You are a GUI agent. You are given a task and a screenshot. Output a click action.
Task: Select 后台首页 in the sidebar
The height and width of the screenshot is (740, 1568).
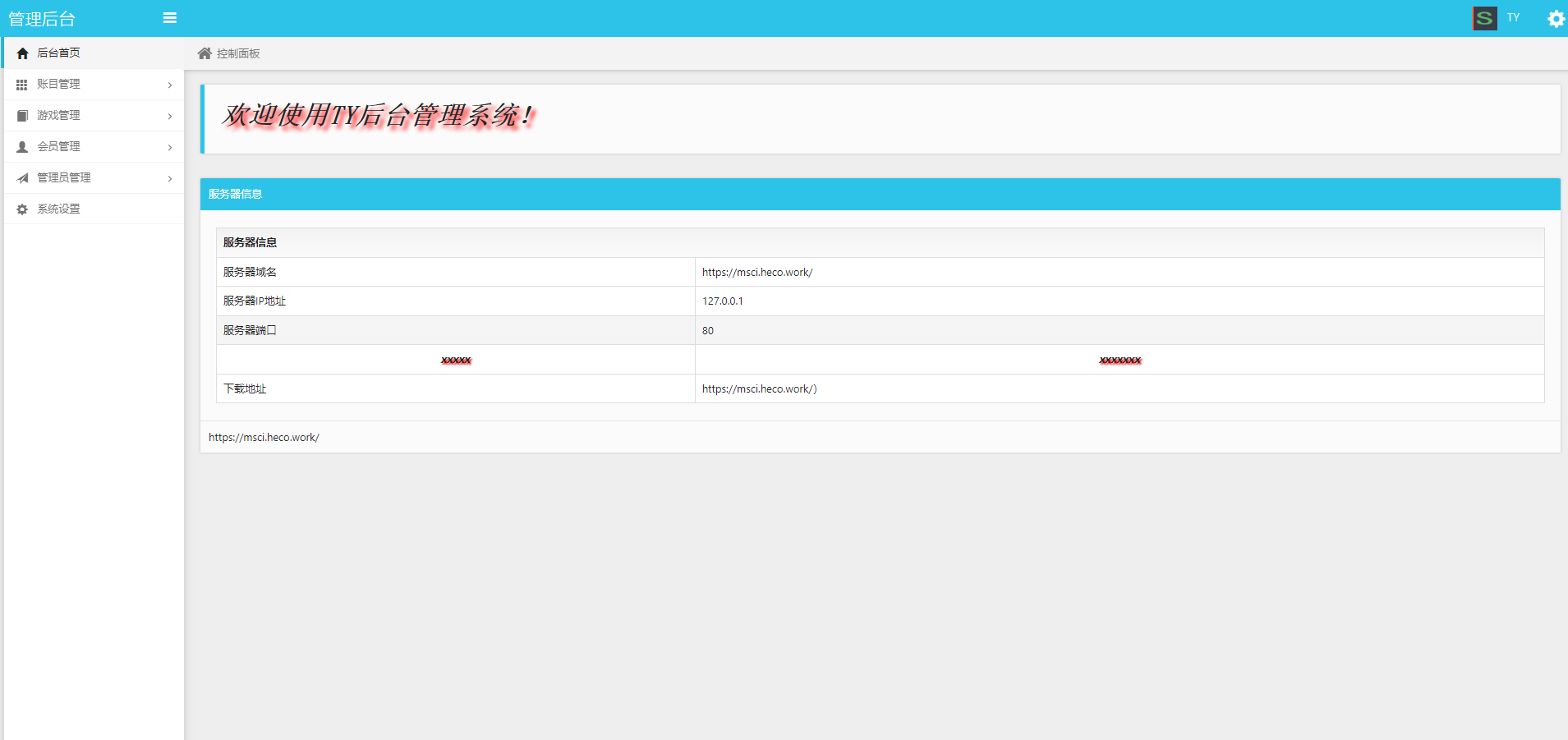[58, 53]
